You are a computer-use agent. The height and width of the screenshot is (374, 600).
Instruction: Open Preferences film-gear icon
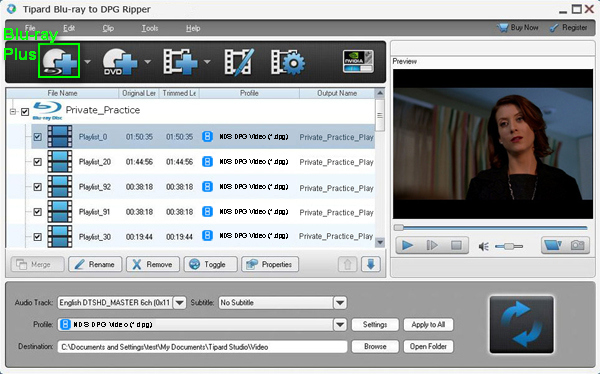coord(288,62)
